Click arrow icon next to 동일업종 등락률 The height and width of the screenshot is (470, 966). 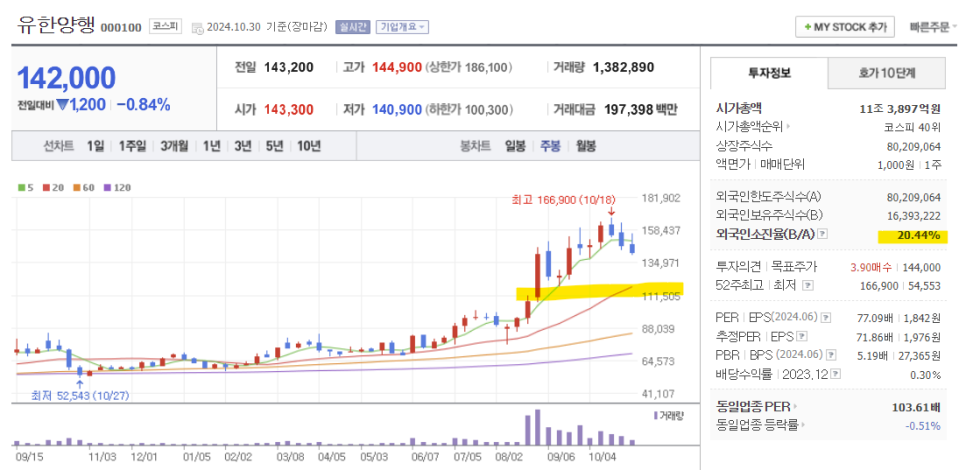pyautogui.click(x=803, y=425)
